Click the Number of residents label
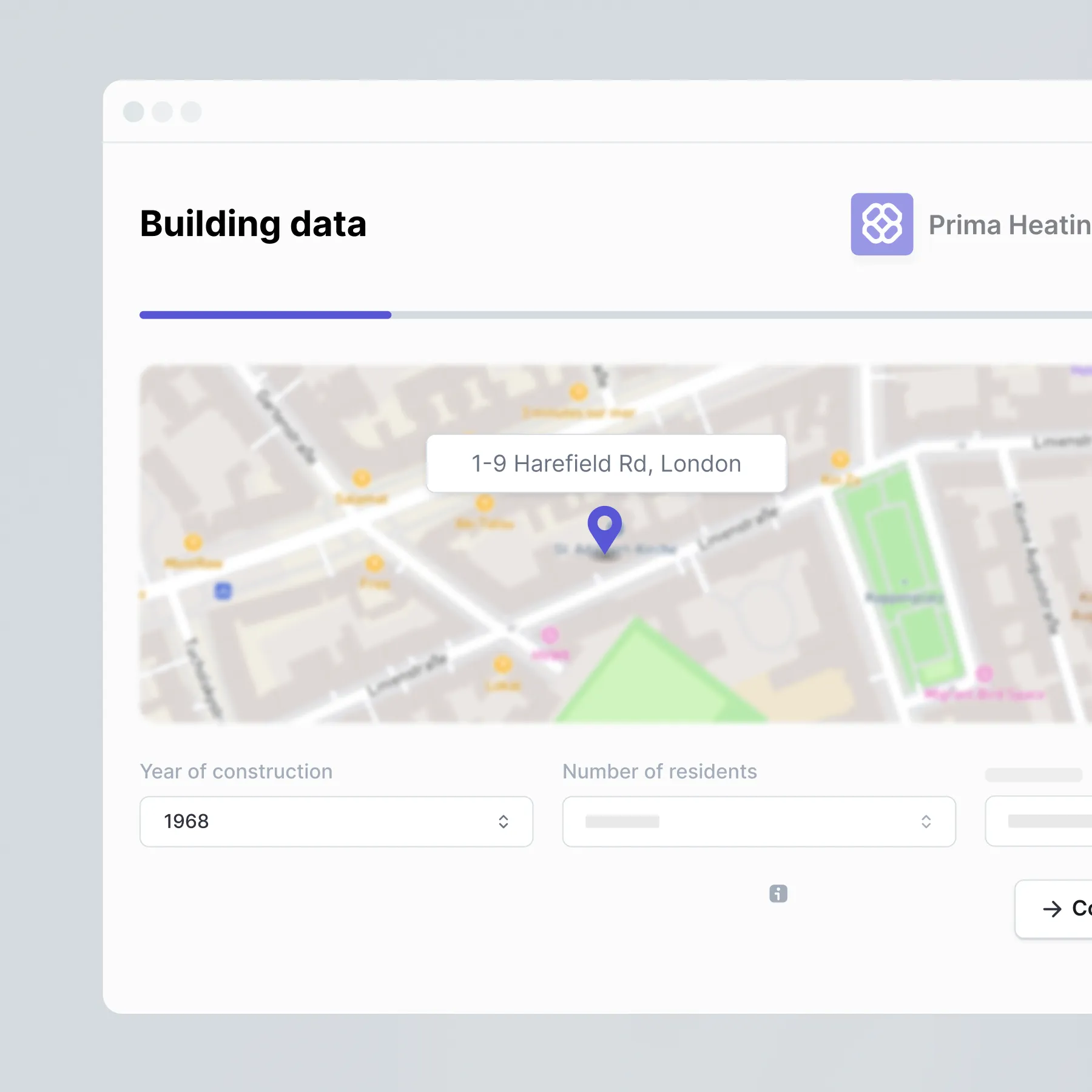The width and height of the screenshot is (1092, 1092). (660, 771)
